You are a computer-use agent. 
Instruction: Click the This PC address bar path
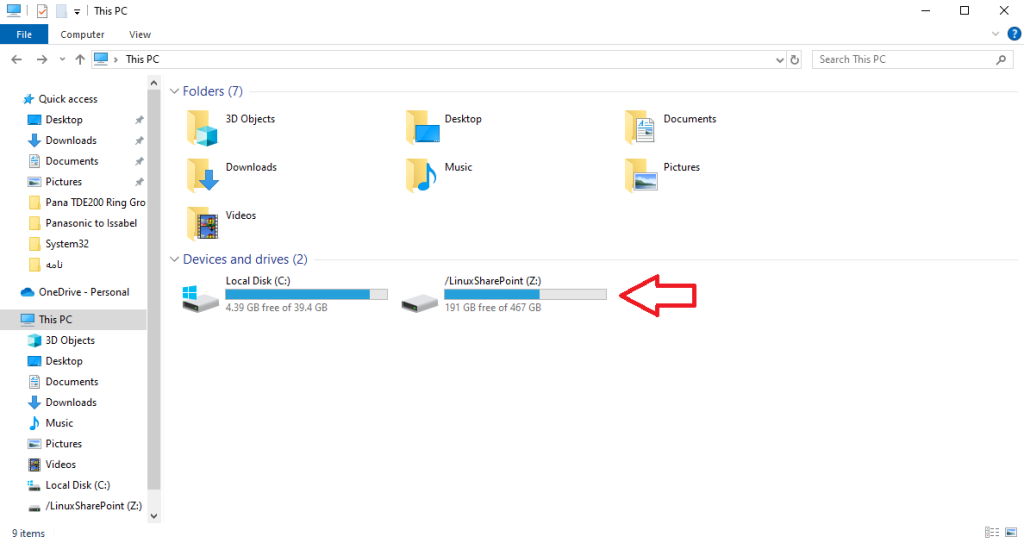tap(142, 59)
